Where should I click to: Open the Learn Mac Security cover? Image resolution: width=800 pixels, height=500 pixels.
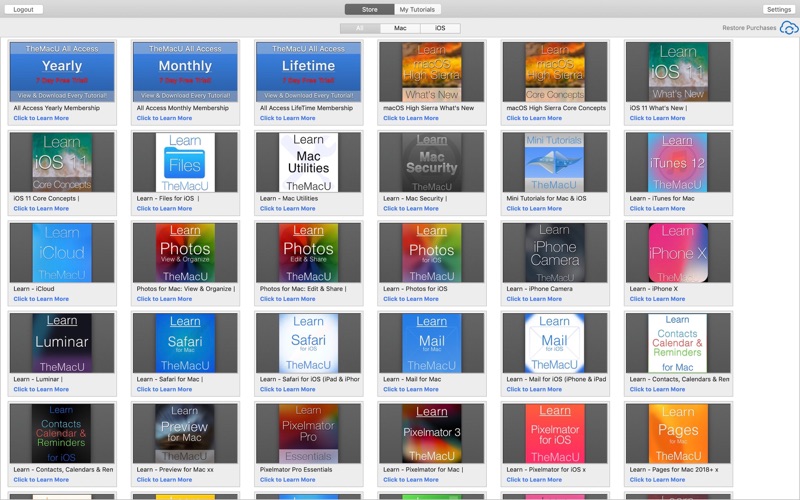[x=432, y=162]
